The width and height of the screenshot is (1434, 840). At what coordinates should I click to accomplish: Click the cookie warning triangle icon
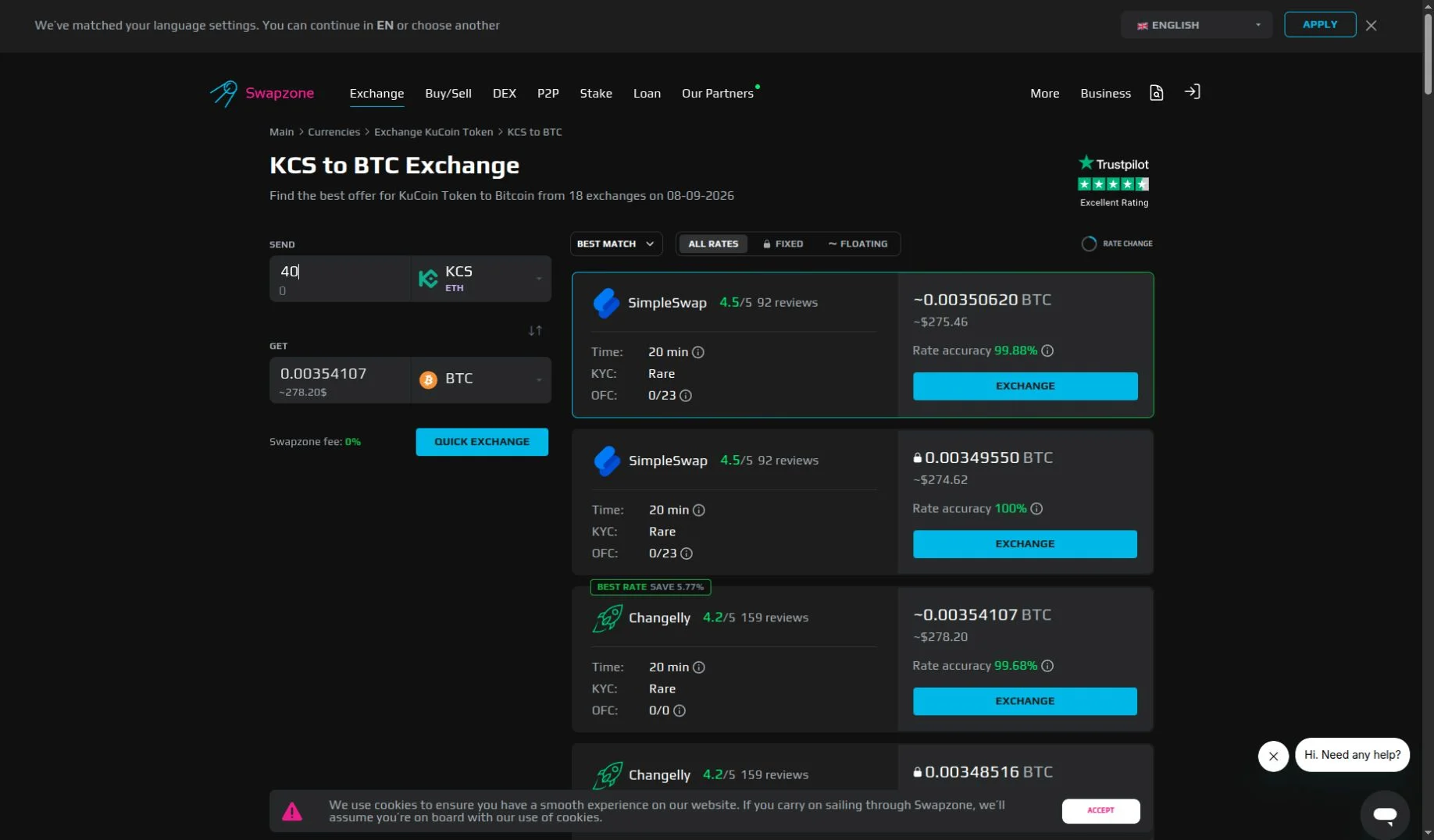pos(292,812)
